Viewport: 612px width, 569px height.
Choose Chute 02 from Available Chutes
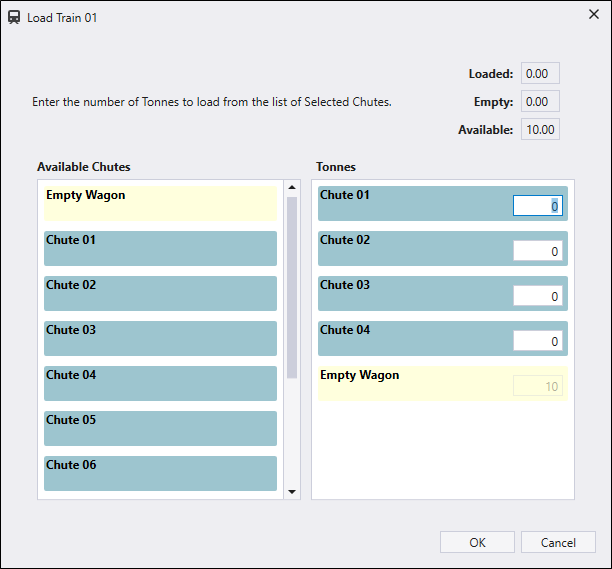pyautogui.click(x=160, y=293)
